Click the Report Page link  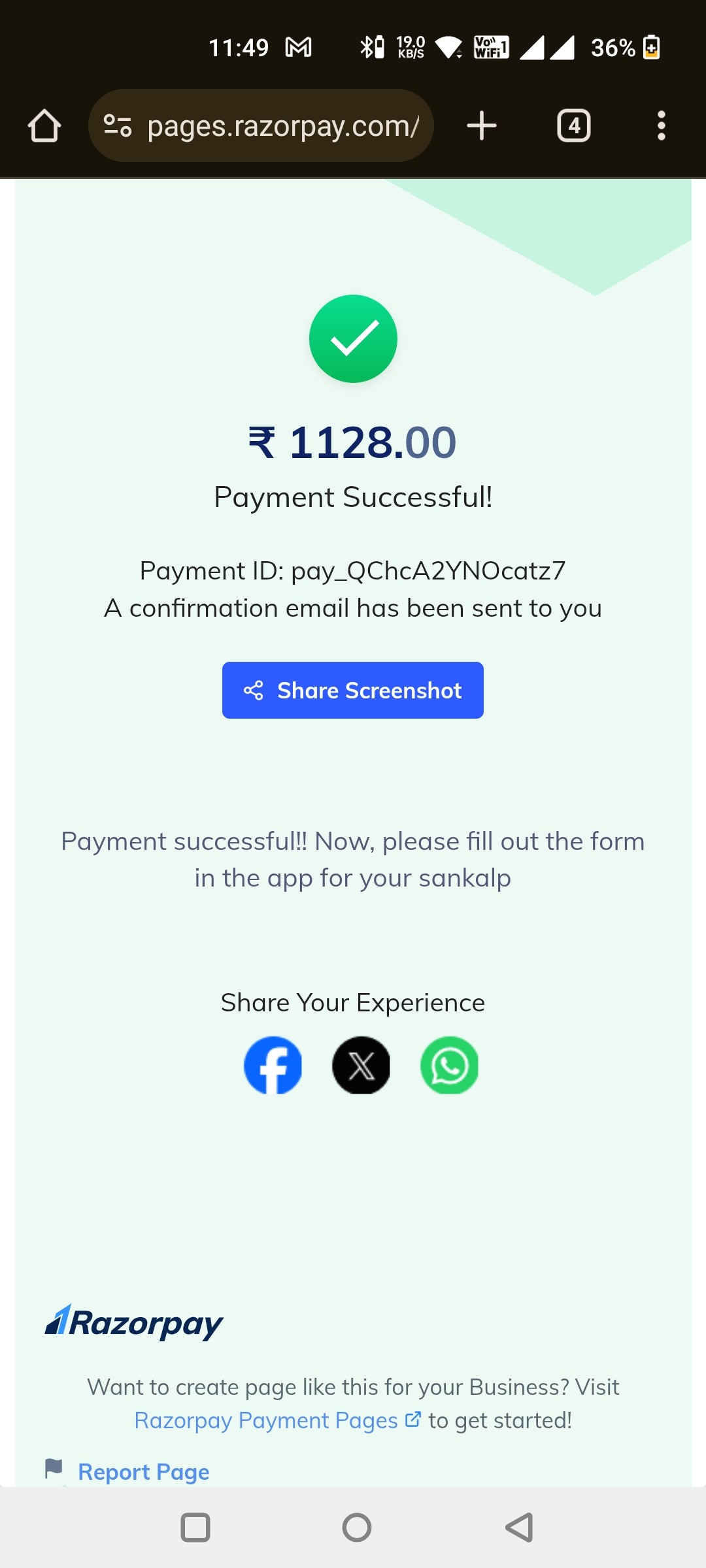tap(144, 1471)
